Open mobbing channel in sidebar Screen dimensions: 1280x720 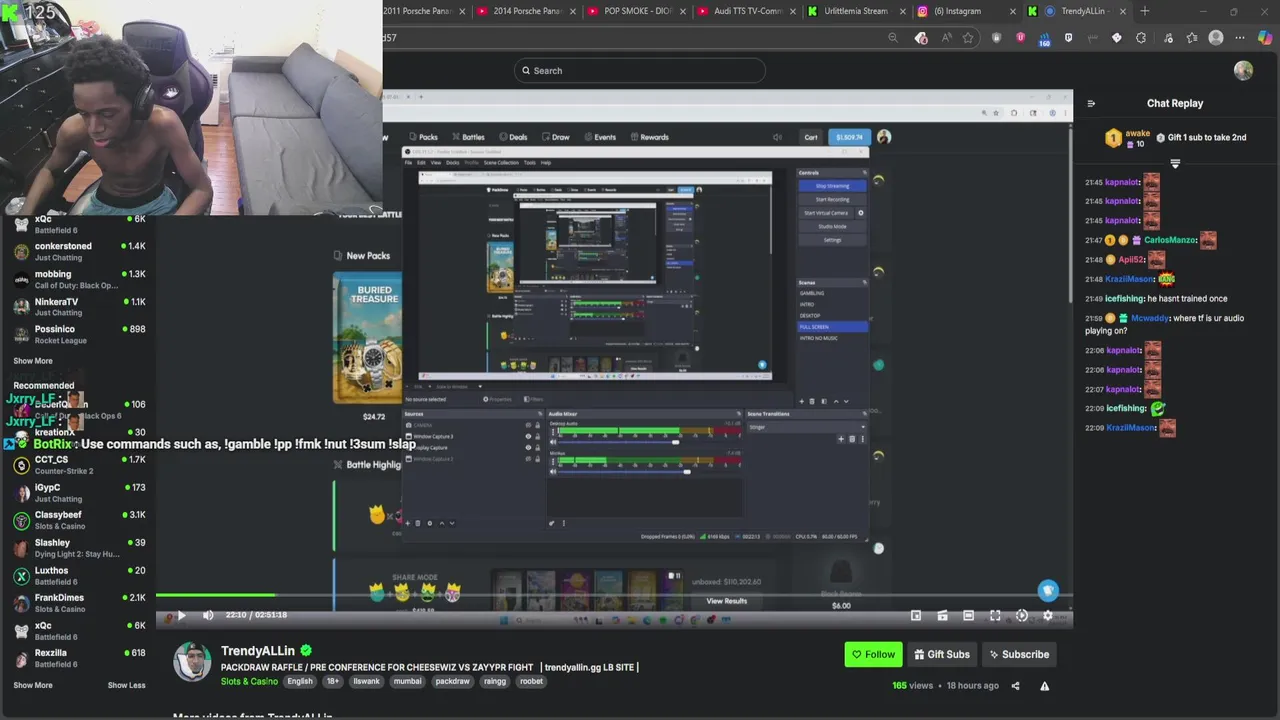click(80, 279)
